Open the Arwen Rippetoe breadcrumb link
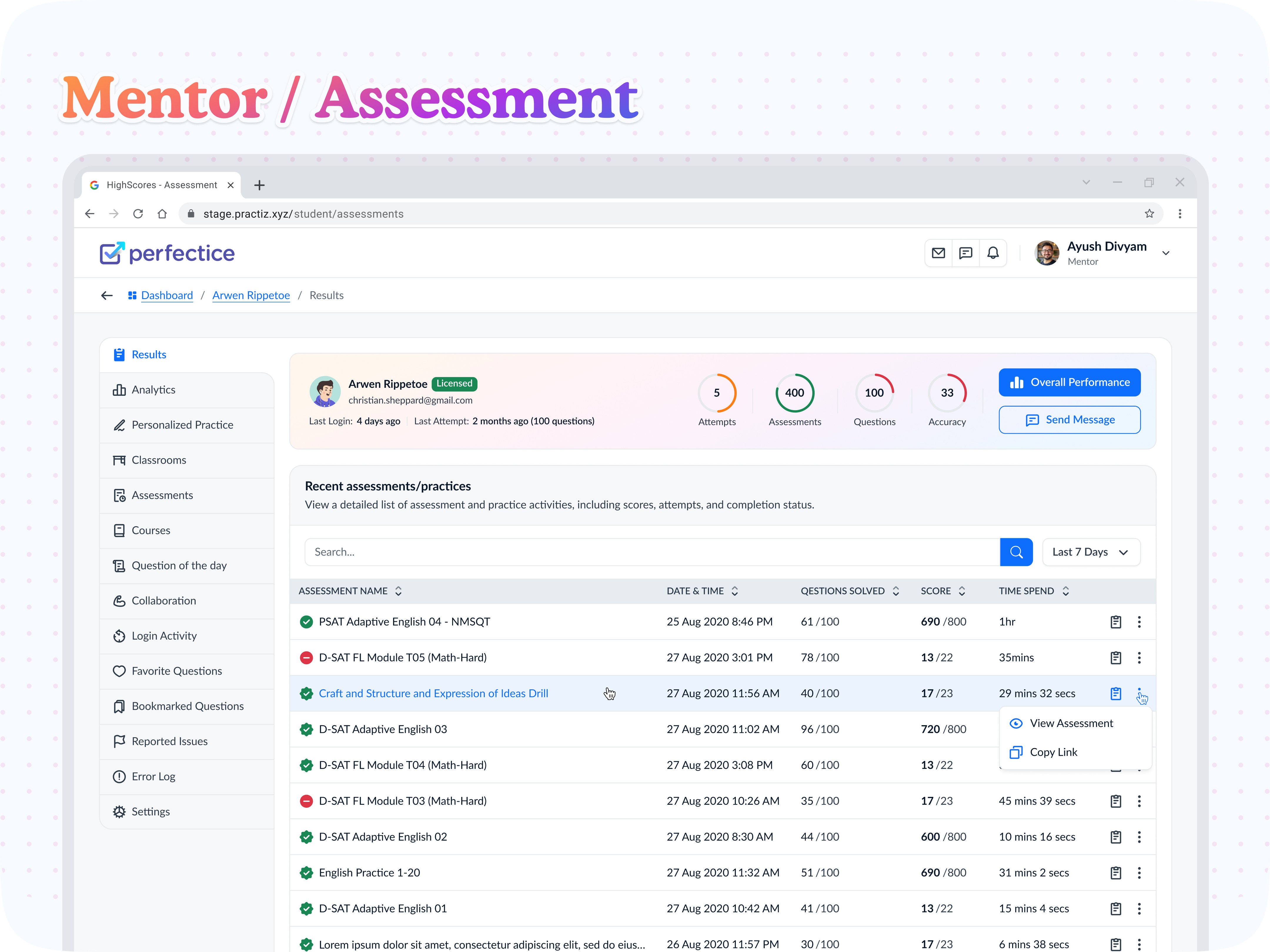1270x952 pixels. tap(251, 296)
